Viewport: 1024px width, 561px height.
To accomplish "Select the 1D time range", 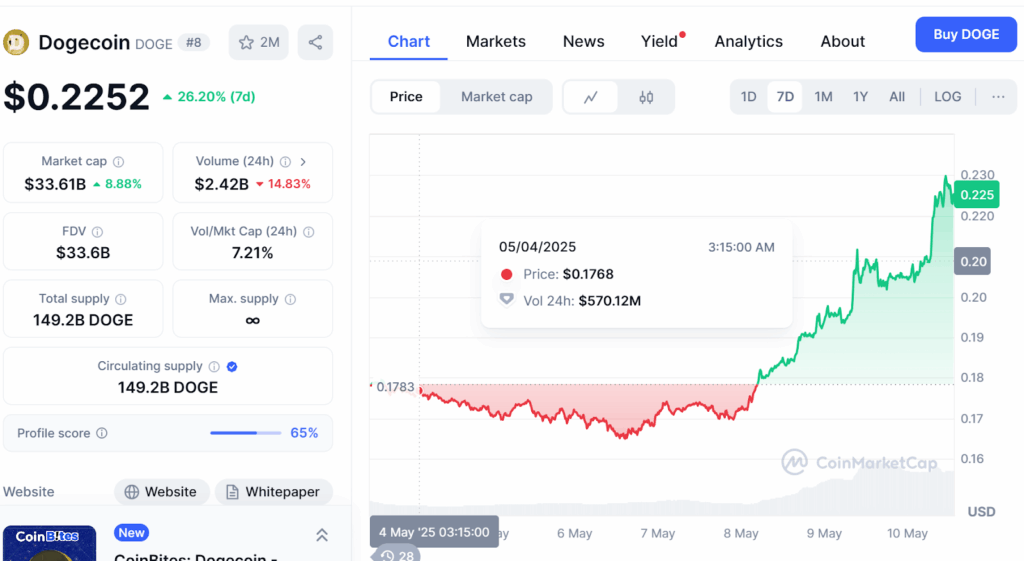I will [748, 97].
